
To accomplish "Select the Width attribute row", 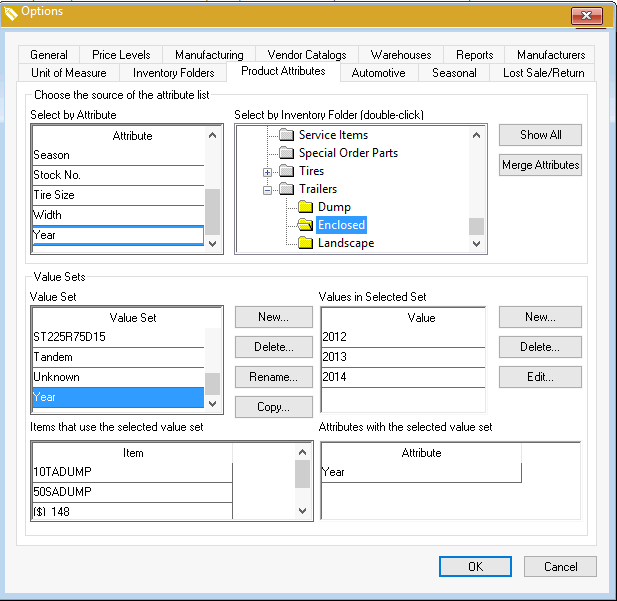I will [x=118, y=216].
